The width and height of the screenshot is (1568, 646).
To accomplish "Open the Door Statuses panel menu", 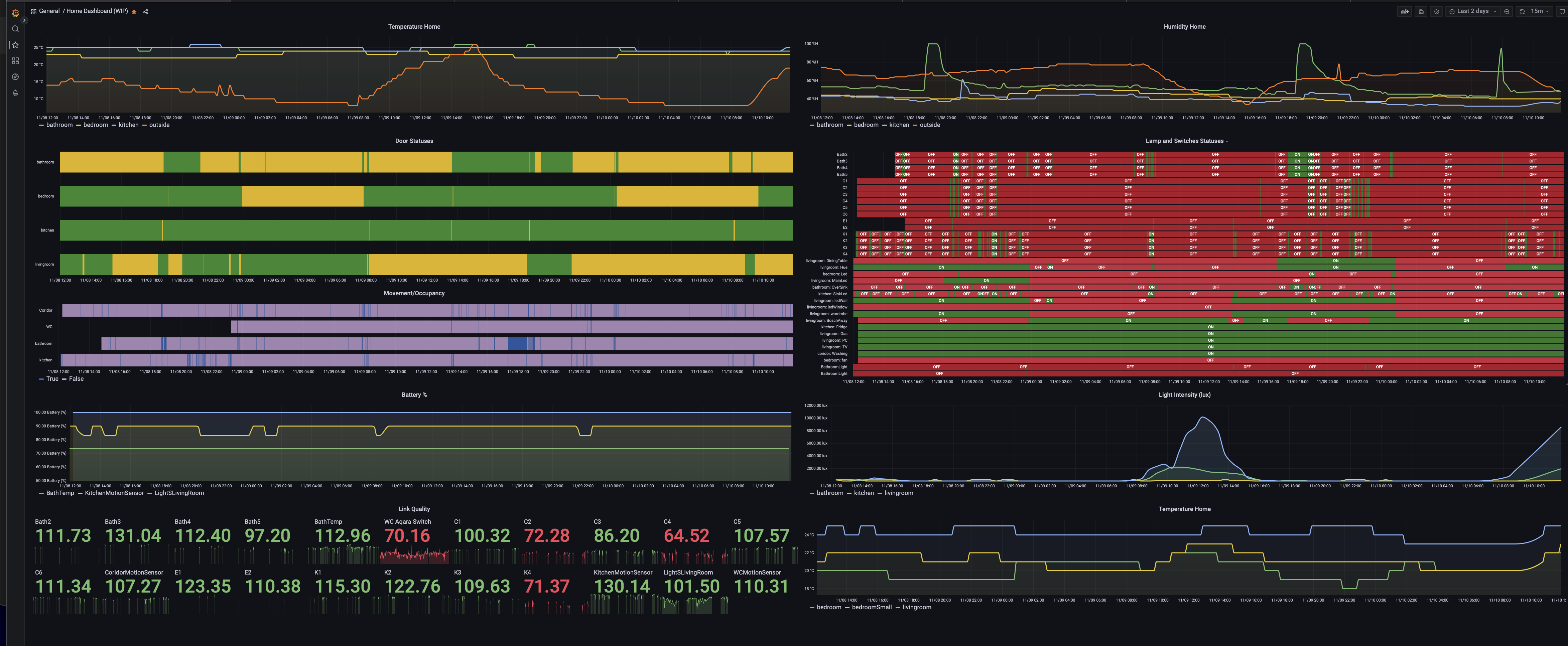I will (414, 141).
